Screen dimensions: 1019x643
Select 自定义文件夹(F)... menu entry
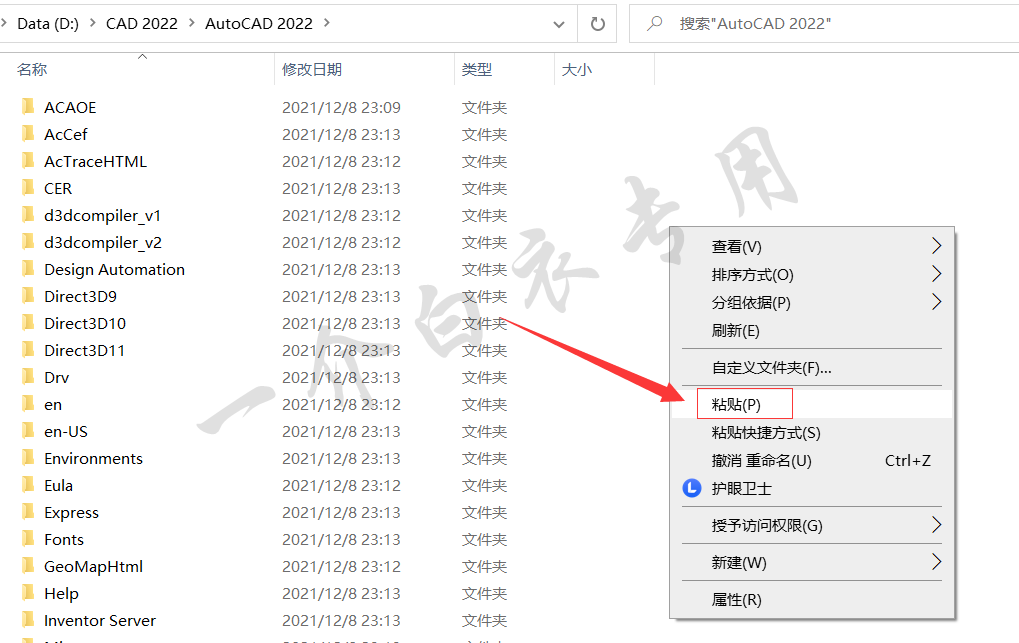coord(812,367)
